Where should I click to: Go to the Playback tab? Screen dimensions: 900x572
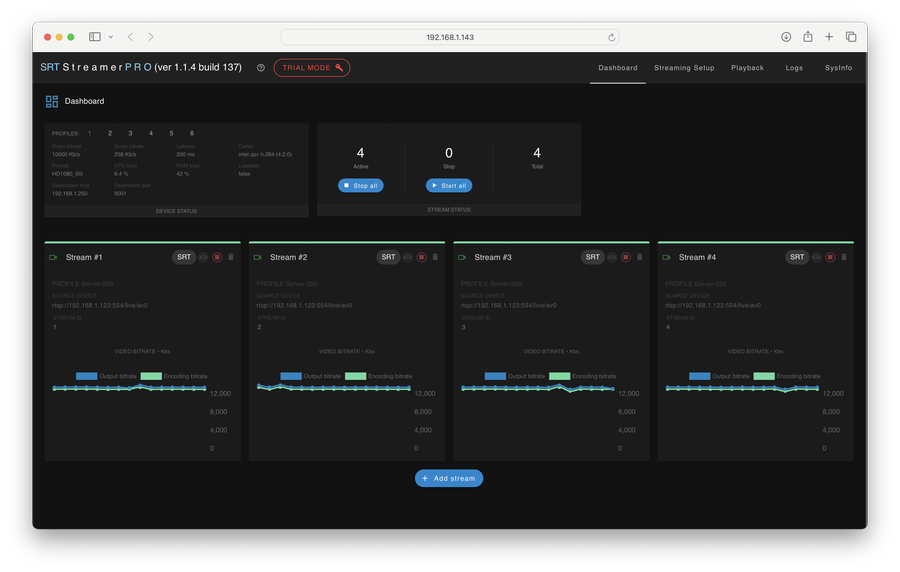pos(747,68)
